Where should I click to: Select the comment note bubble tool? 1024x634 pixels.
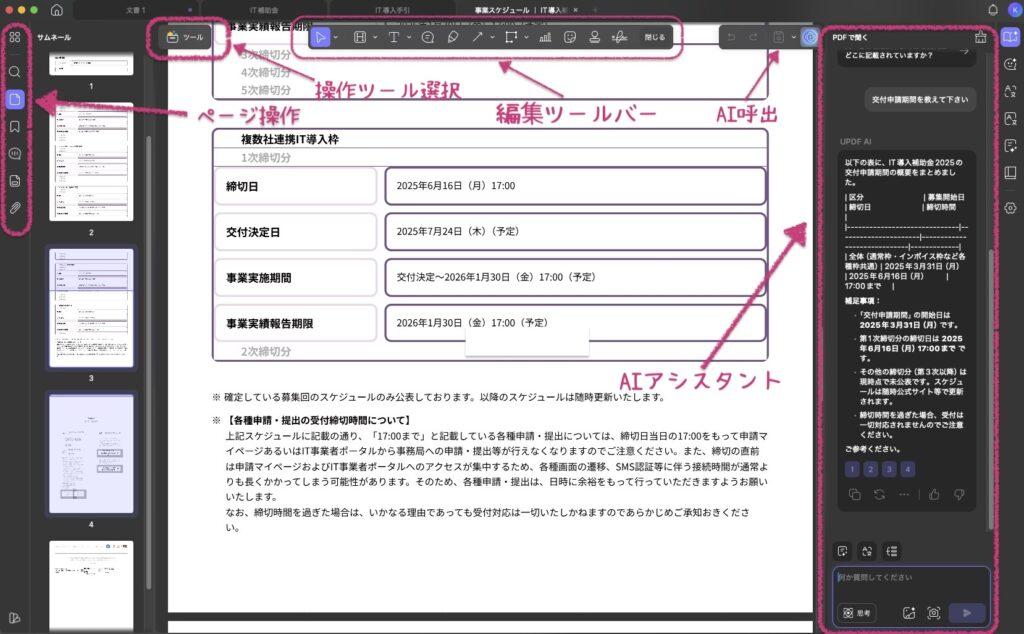pyautogui.click(x=428, y=37)
